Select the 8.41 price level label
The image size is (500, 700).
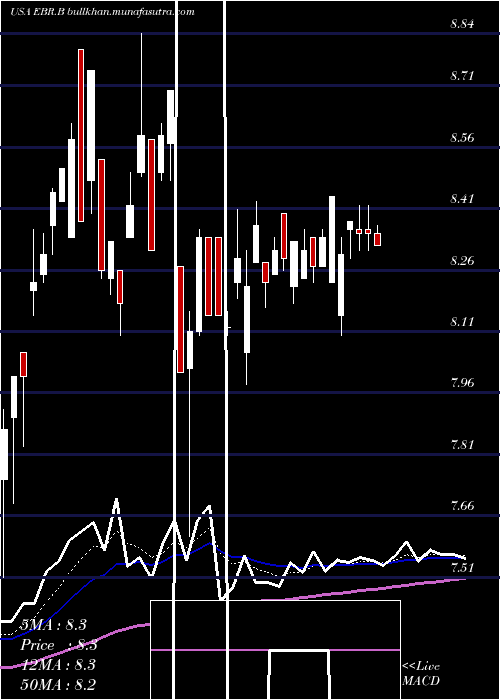point(462,199)
